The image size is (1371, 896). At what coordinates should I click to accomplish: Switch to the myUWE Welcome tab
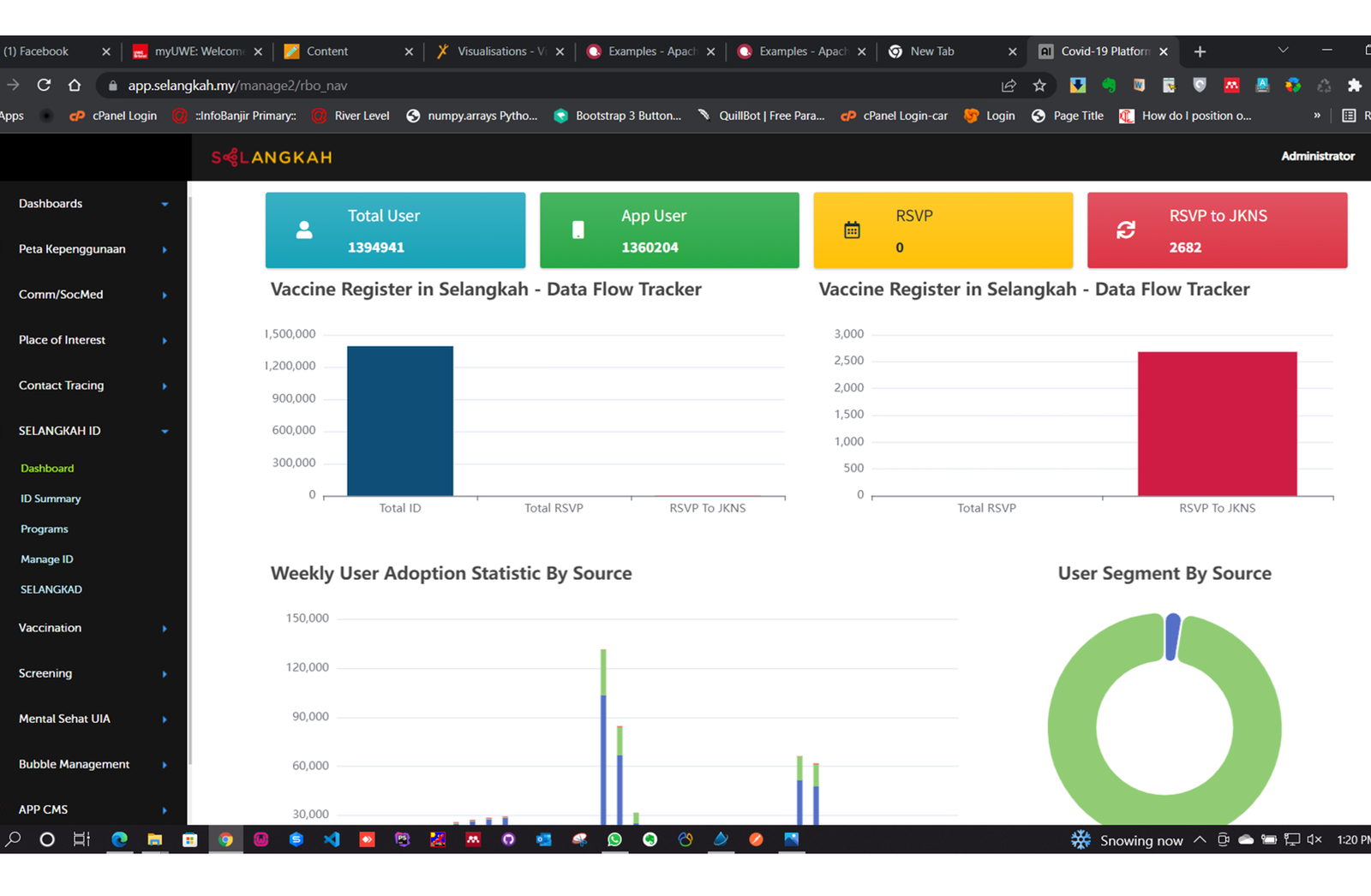click(x=198, y=51)
